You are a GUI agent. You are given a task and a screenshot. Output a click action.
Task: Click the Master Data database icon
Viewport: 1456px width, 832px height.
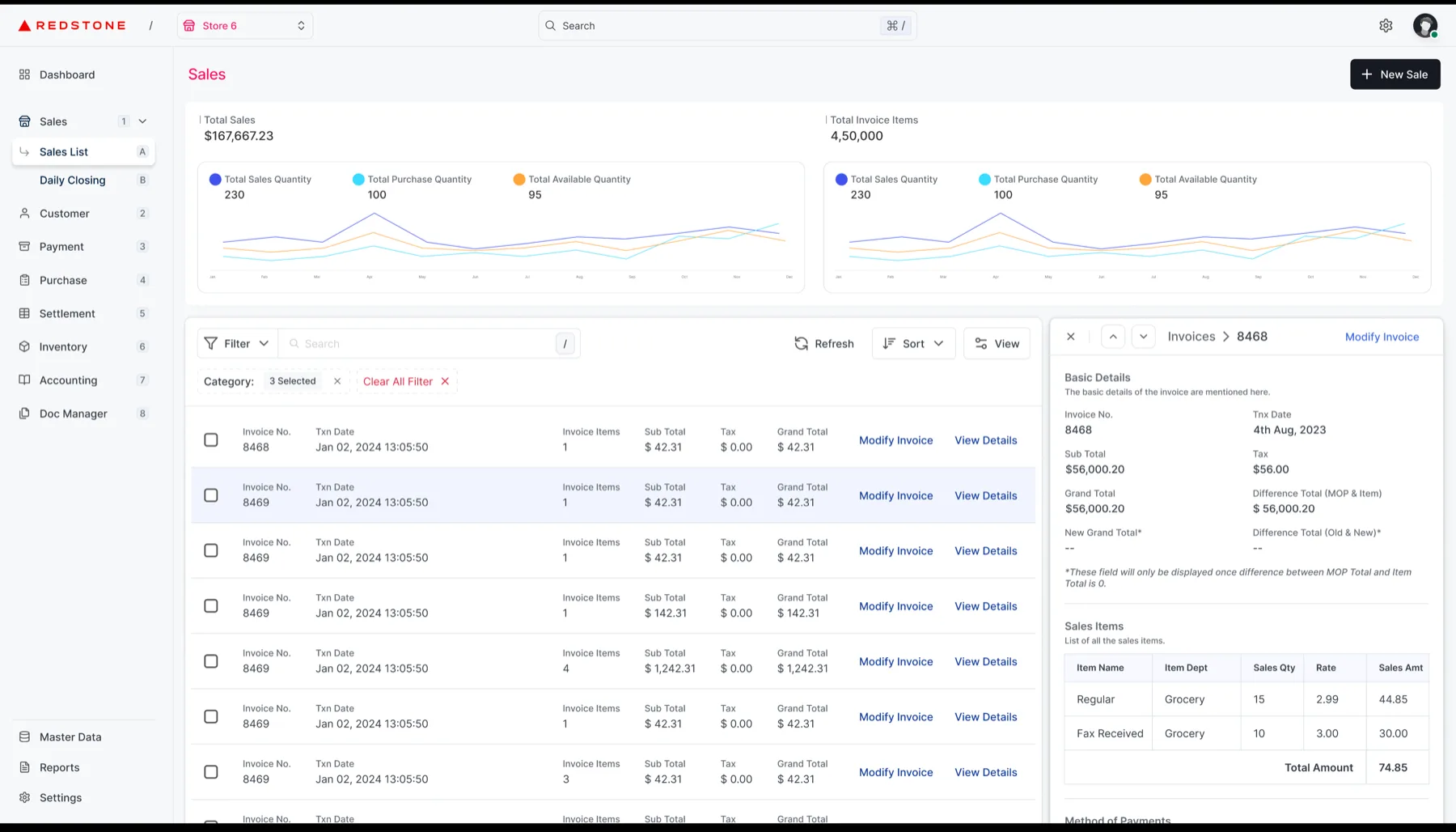tap(24, 737)
